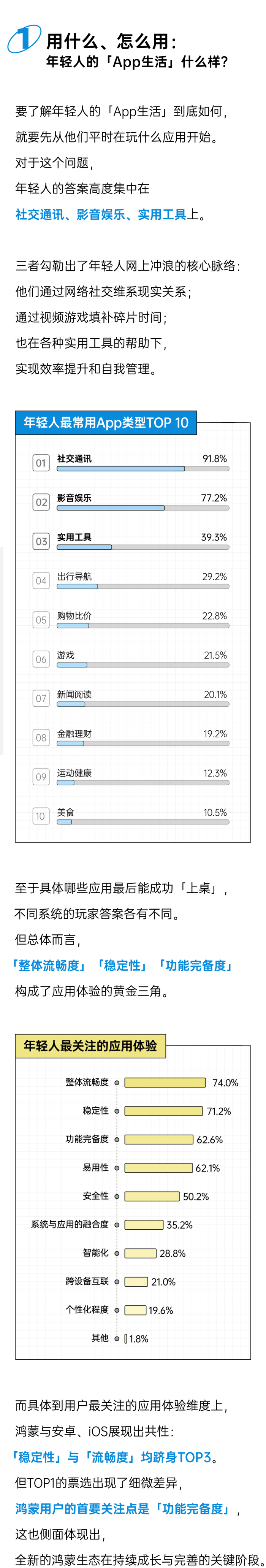
Task: Click the 社交通讯 91.8% progress bar
Action: click(143, 469)
